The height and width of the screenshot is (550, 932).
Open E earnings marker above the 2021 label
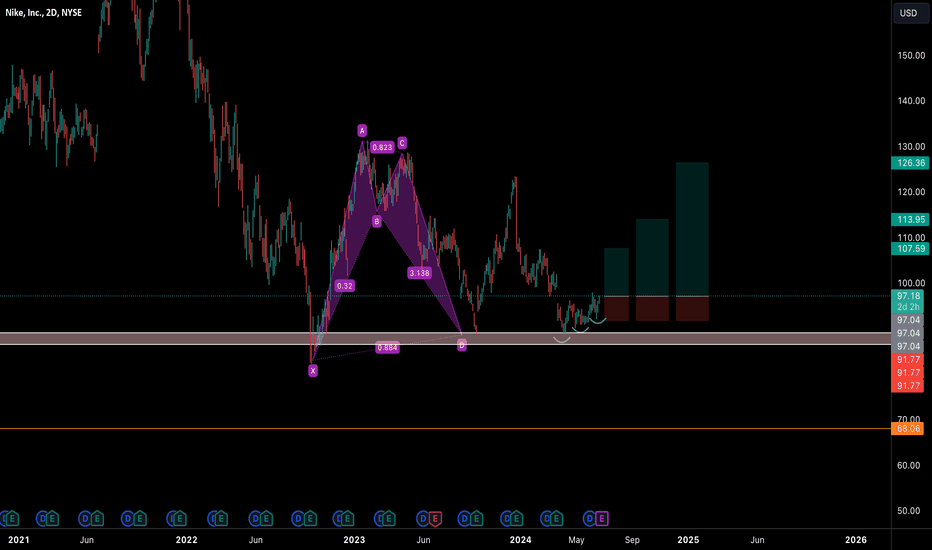coord(12,518)
